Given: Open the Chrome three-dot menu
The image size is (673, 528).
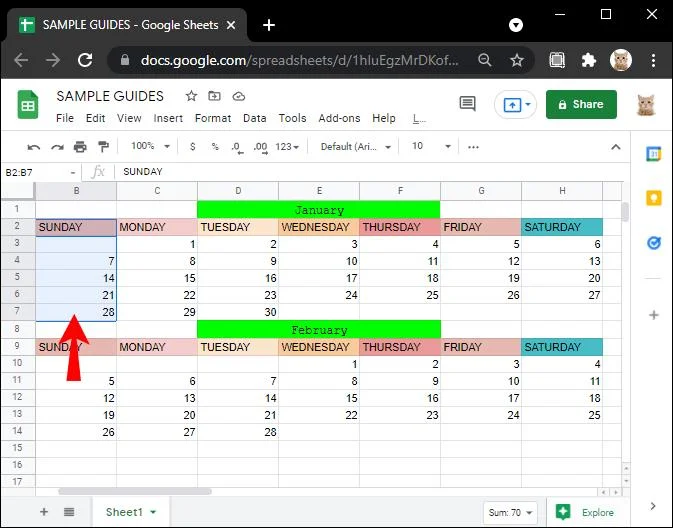Looking at the screenshot, I should (653, 61).
